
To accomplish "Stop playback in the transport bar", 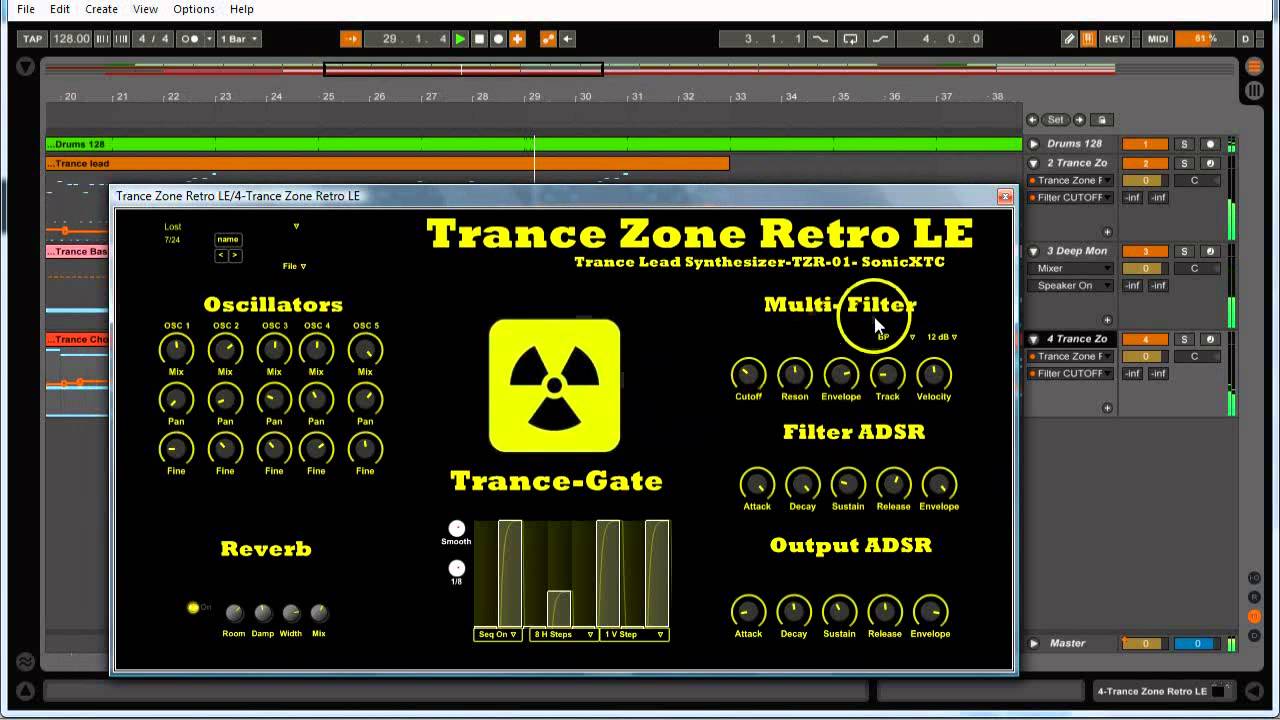I will 479,39.
